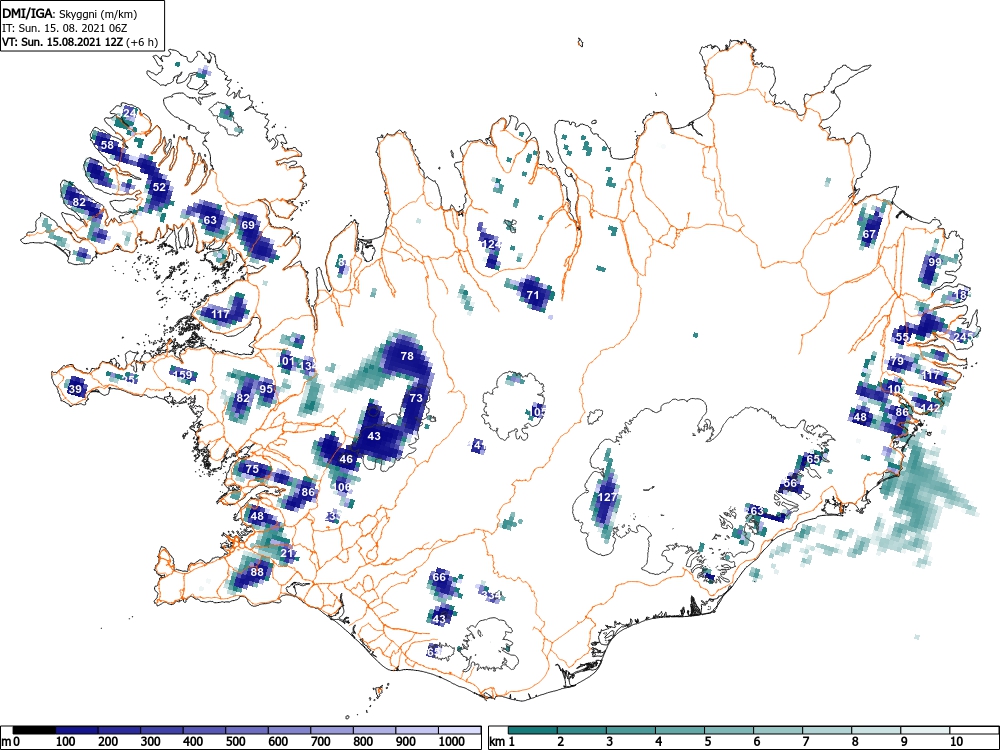
Task: Click the teal swatch between km 5 and 6
Action: click(729, 730)
